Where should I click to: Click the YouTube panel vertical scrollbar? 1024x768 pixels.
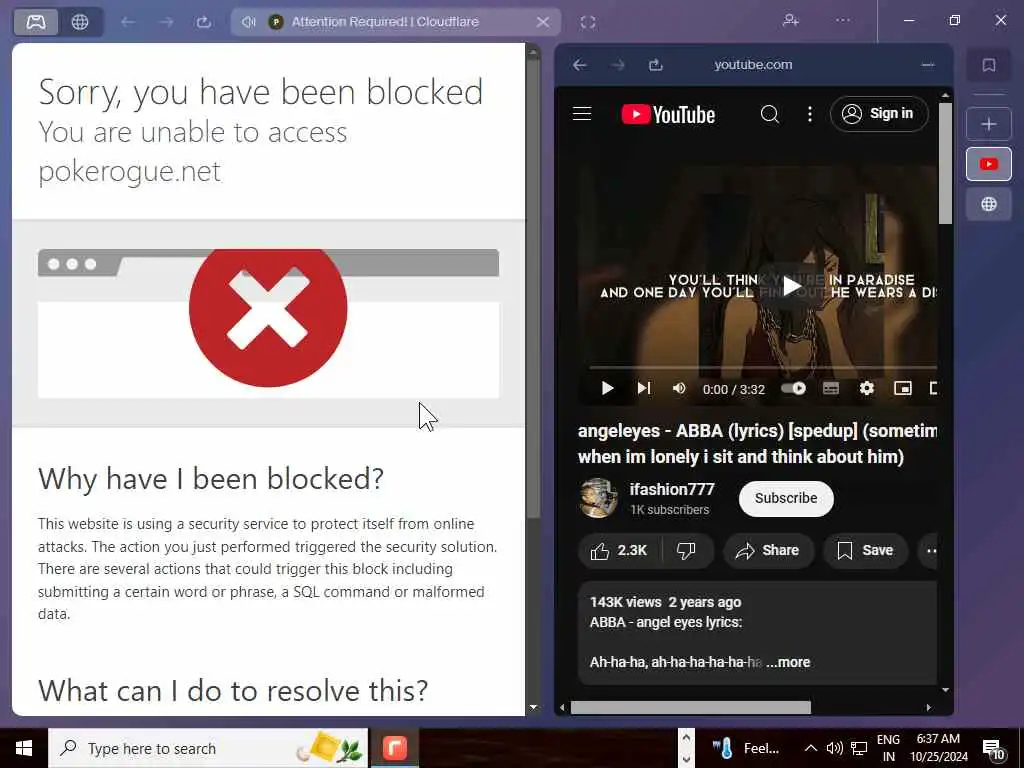[945, 163]
